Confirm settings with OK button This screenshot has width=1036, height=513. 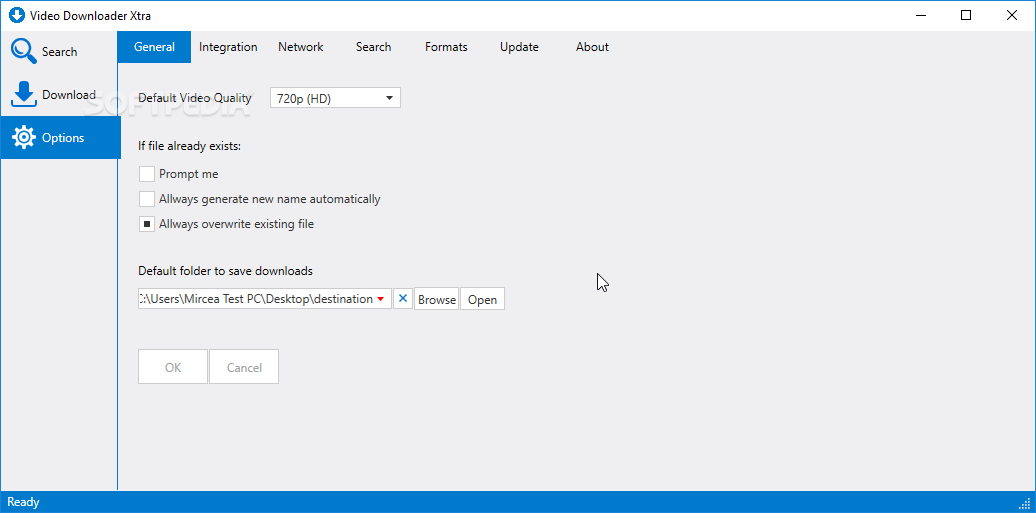(173, 367)
